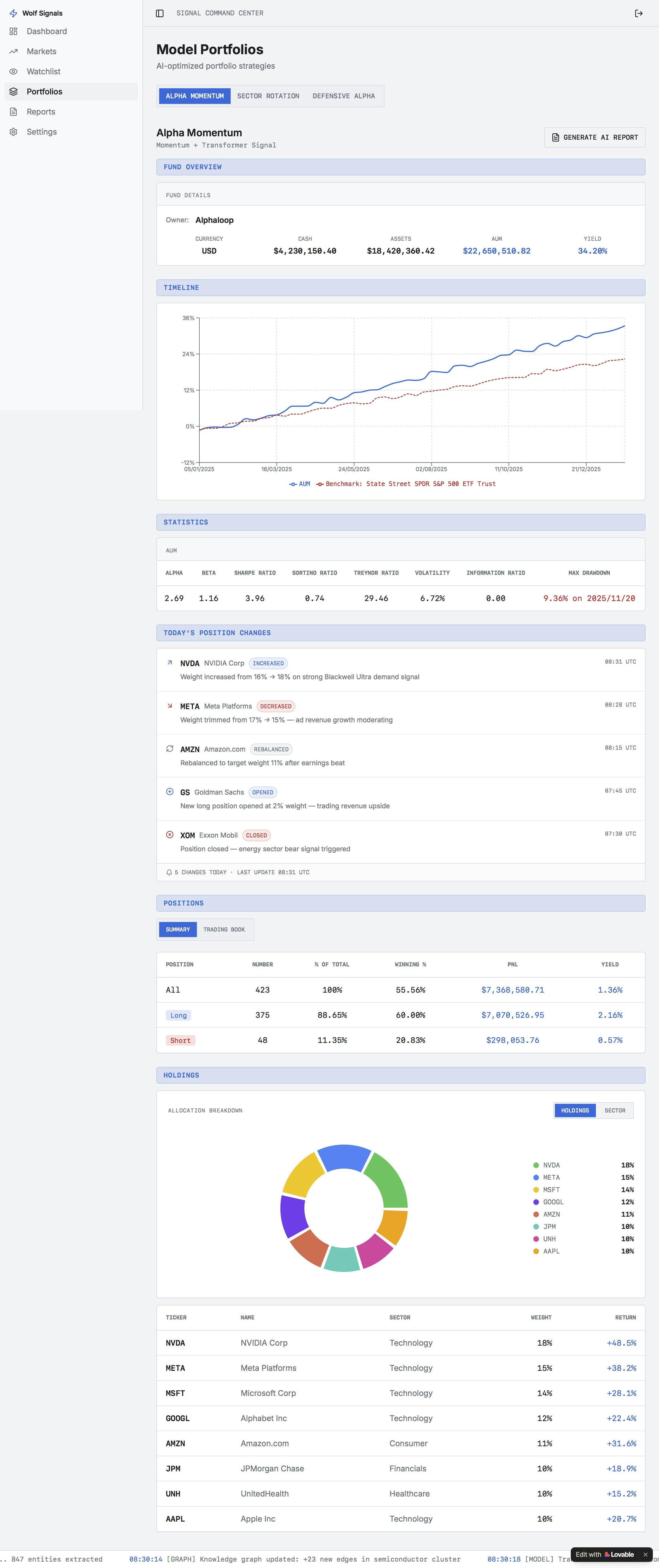
Task: Toggle the sidebar panel icon
Action: tap(159, 13)
